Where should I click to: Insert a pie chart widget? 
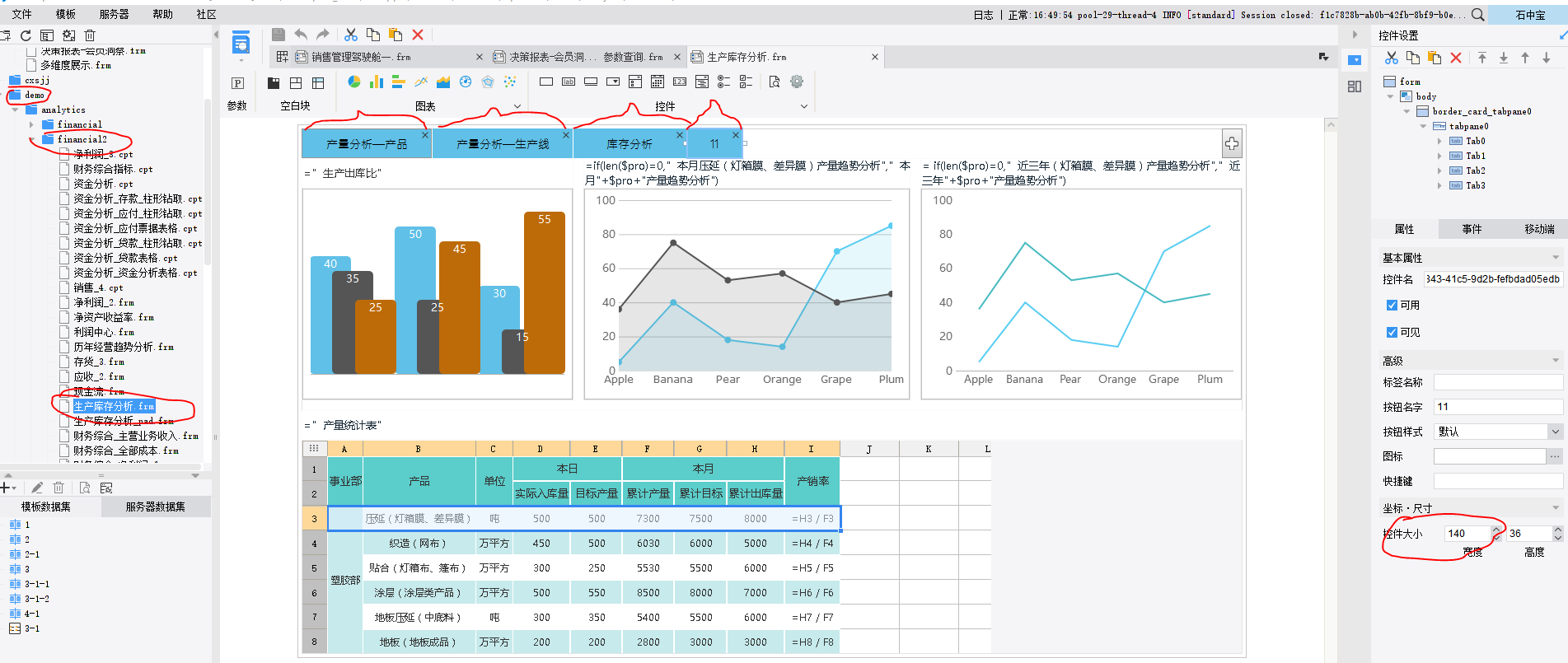pyautogui.click(x=354, y=82)
